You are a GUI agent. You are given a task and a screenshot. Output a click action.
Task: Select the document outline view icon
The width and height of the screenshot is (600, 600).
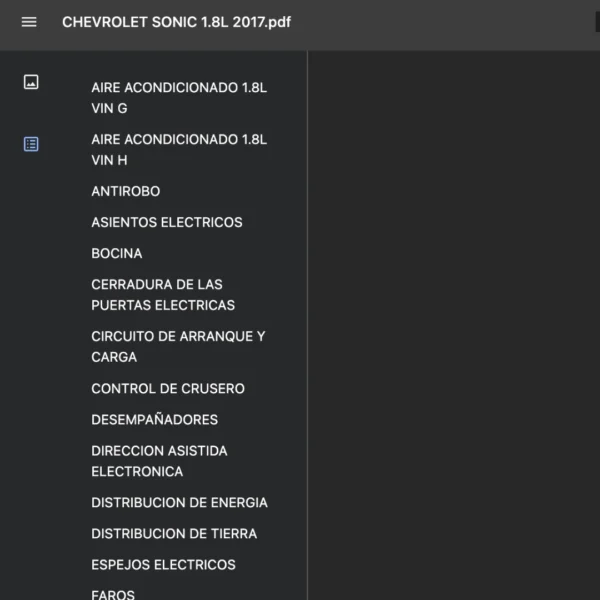click(31, 144)
